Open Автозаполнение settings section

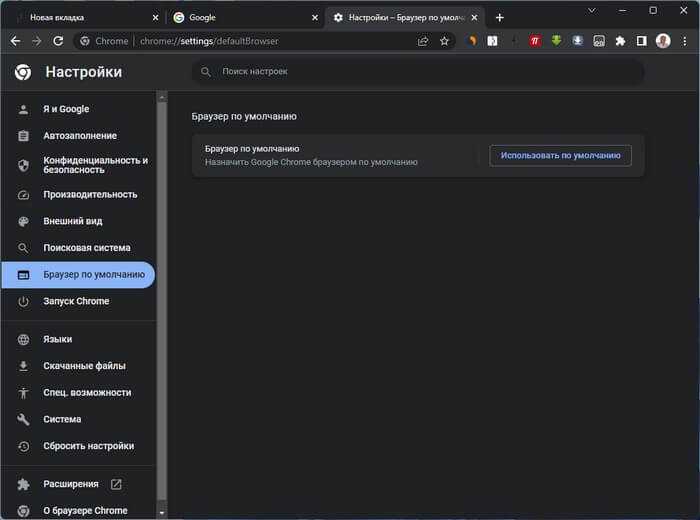[78, 136]
